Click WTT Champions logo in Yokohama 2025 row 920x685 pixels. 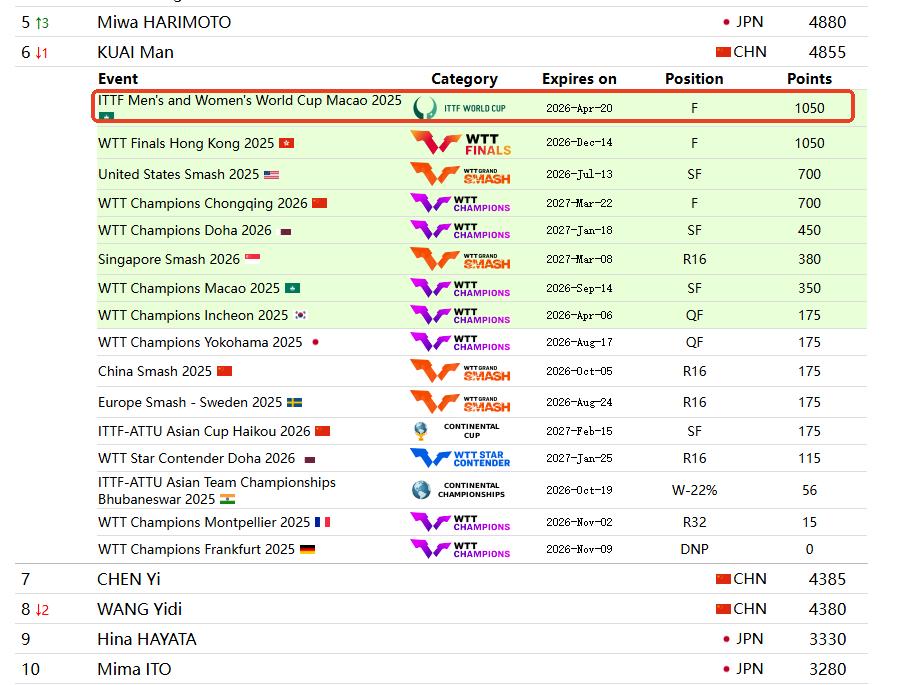461,342
